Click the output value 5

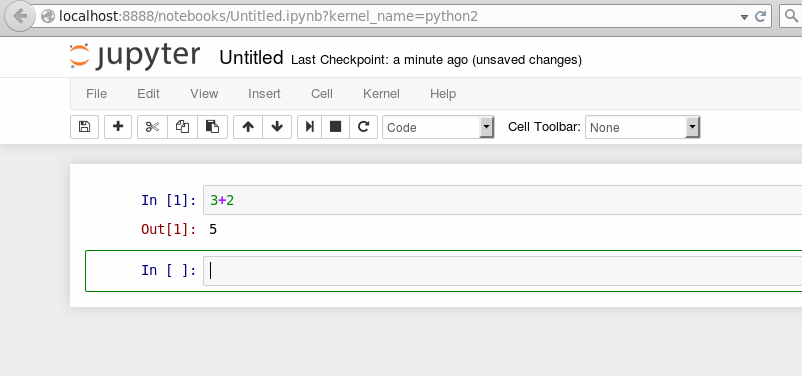coord(213,229)
